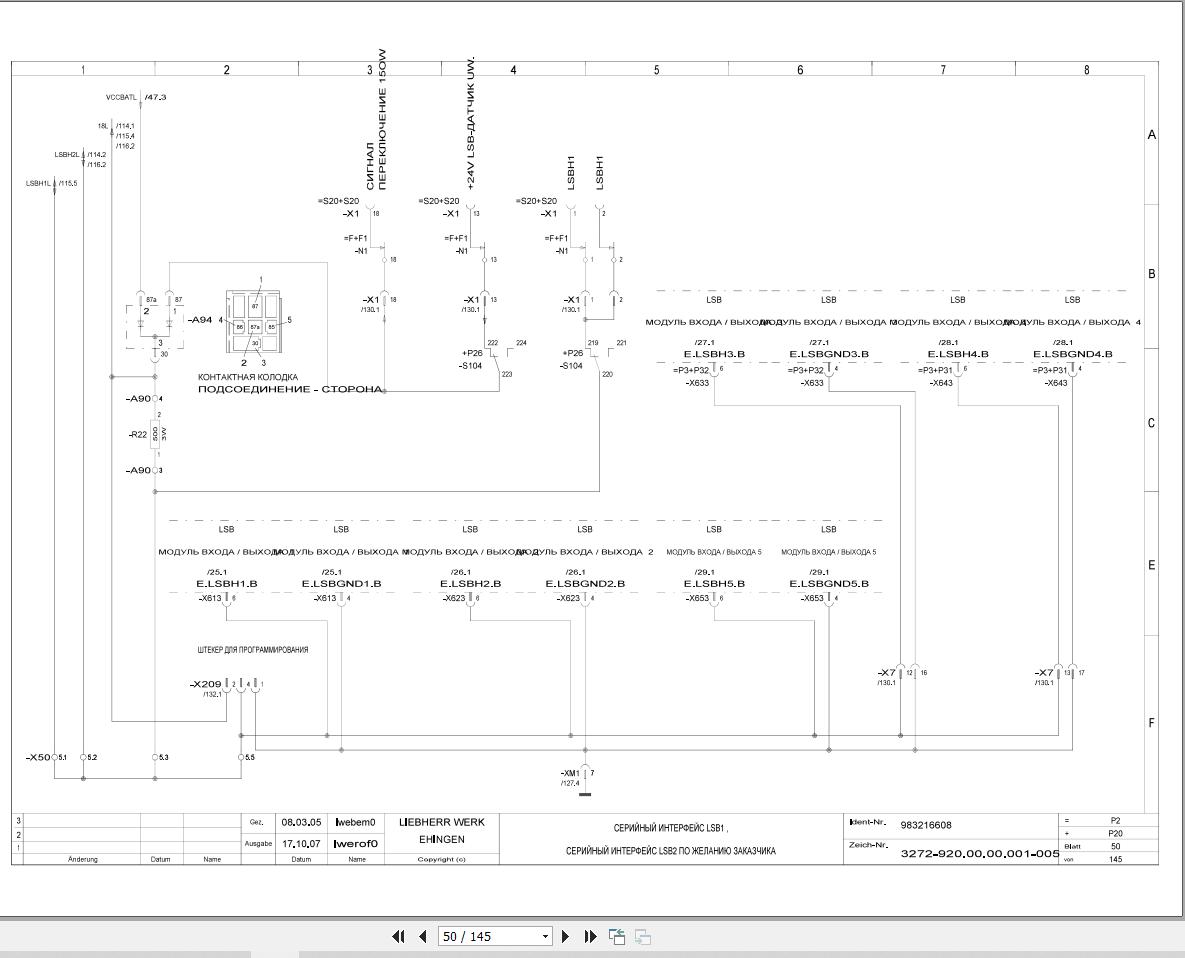Go to the next page
This screenshot has height=958, width=1185.
tap(565, 936)
